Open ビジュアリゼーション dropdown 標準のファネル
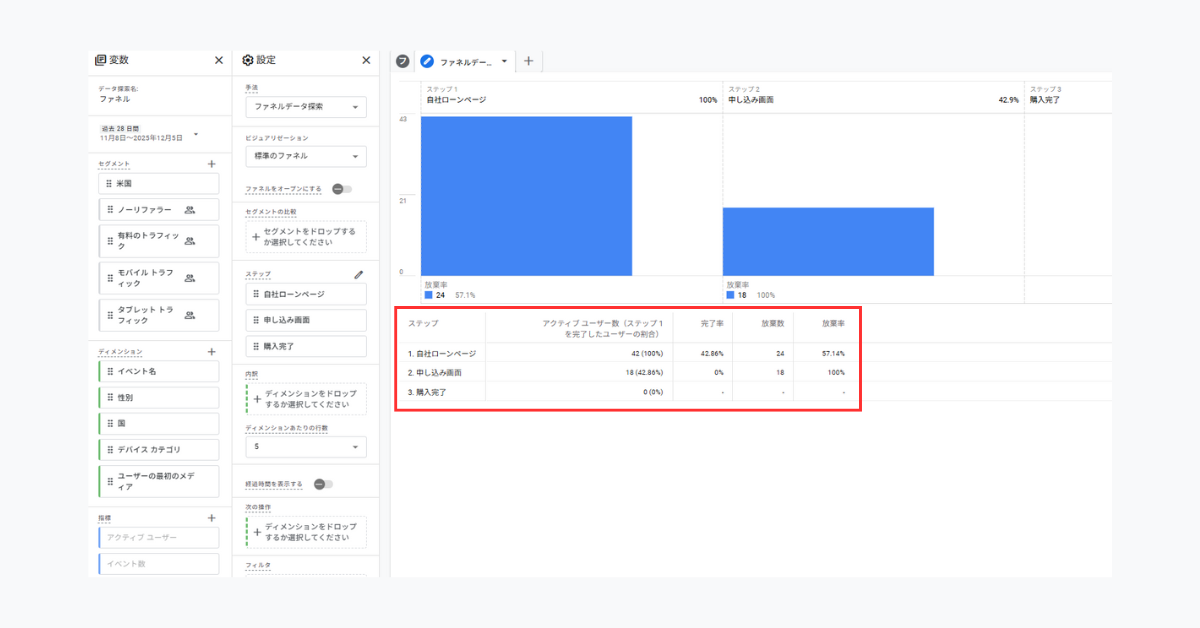This screenshot has width=1200, height=628. [305, 157]
